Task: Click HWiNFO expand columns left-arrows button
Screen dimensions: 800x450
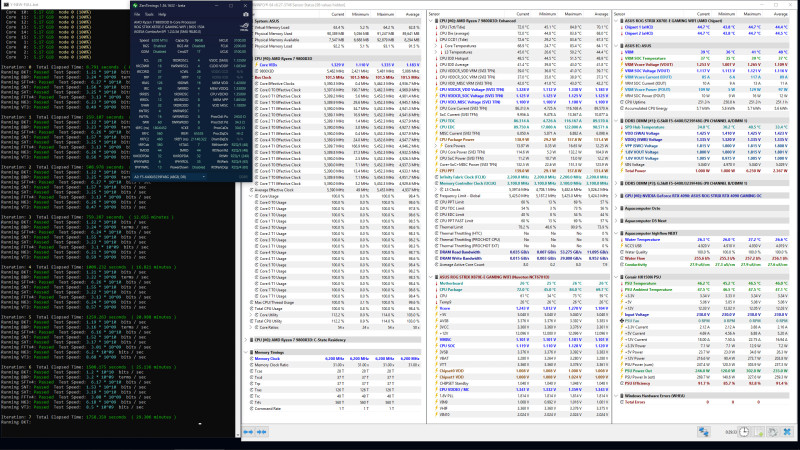Action: tap(248, 432)
